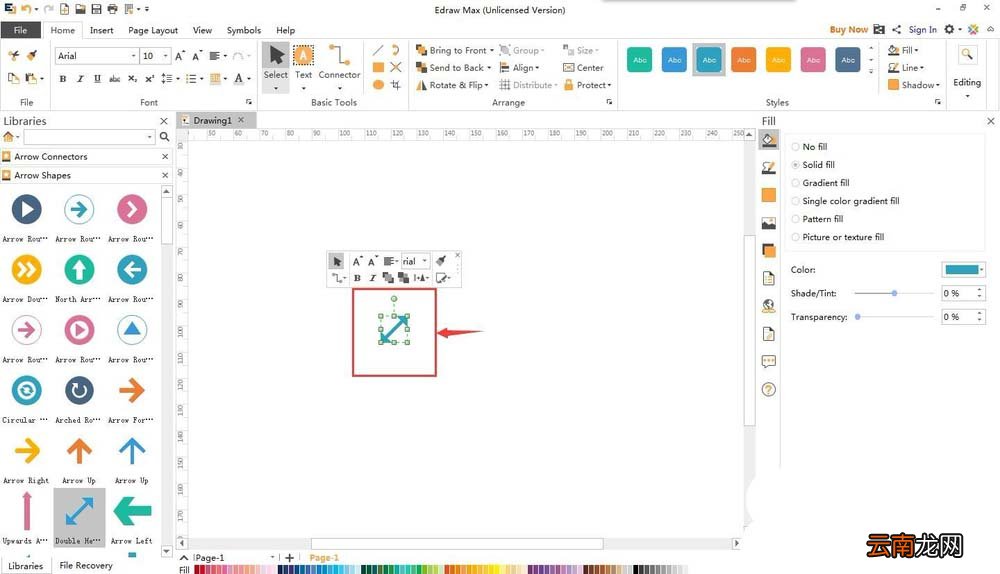Increase the Shade/Tint percentage stepper
The image size is (1000, 574).
tap(980, 290)
